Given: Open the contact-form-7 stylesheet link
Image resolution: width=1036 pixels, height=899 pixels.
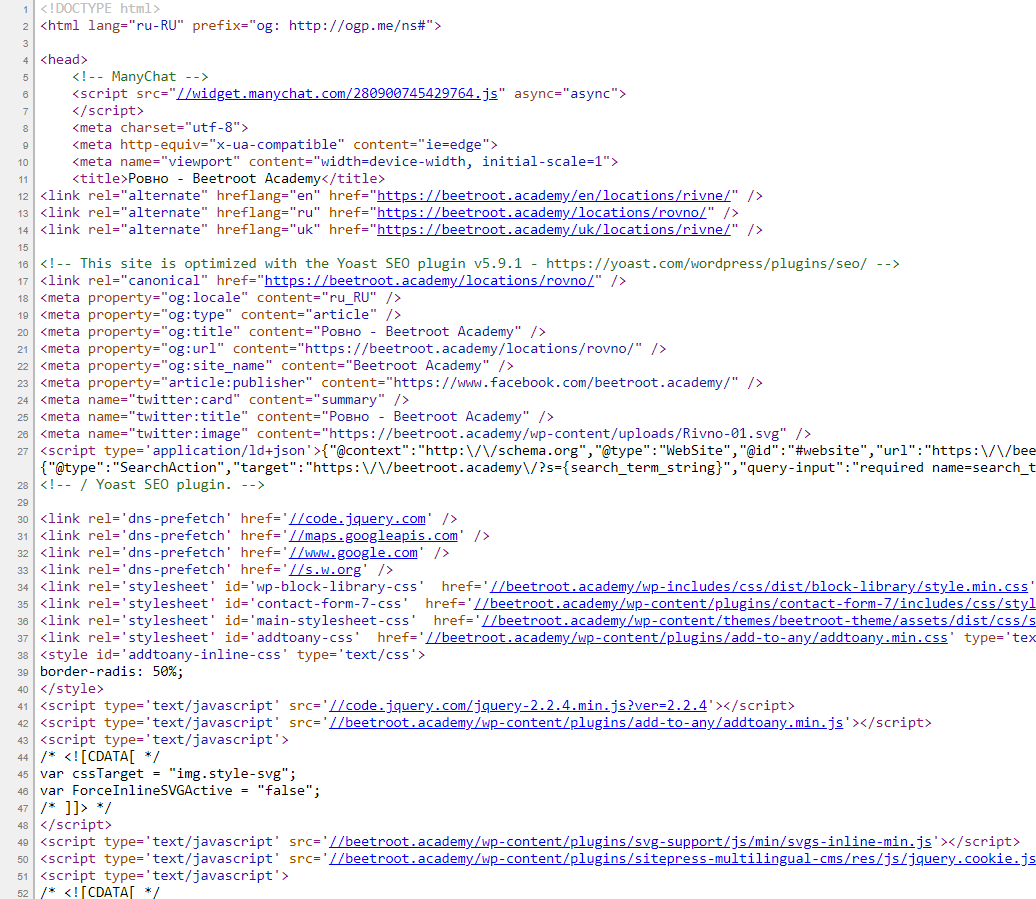Looking at the screenshot, I should pyautogui.click(x=755, y=604).
